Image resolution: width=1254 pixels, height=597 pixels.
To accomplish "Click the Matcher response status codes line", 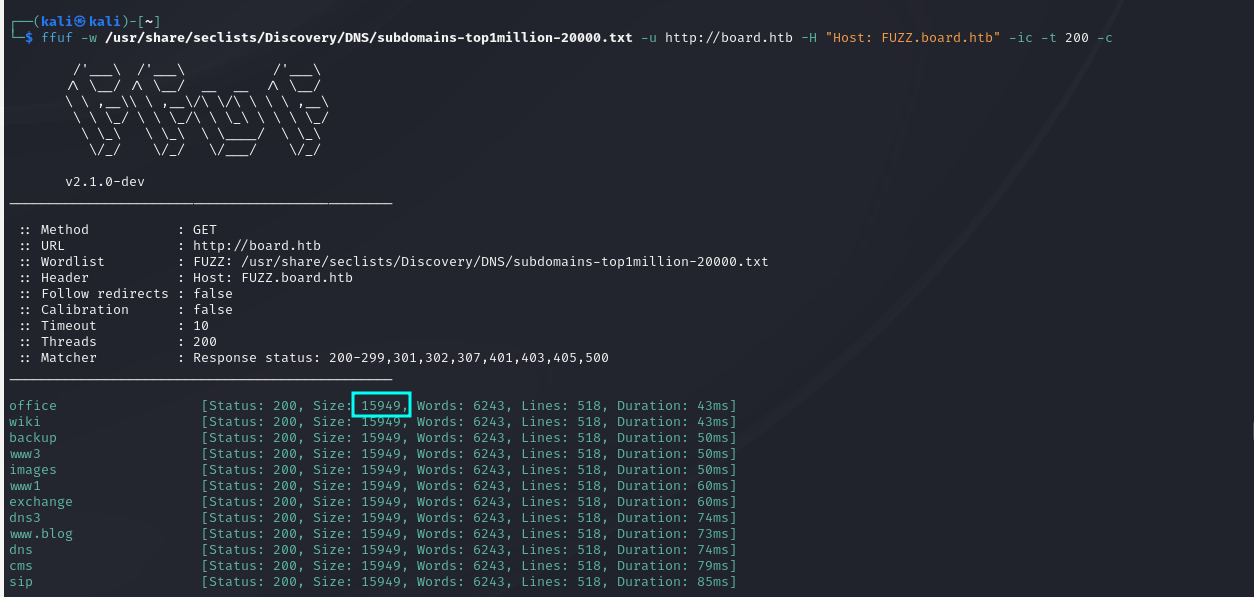I will point(400,358).
